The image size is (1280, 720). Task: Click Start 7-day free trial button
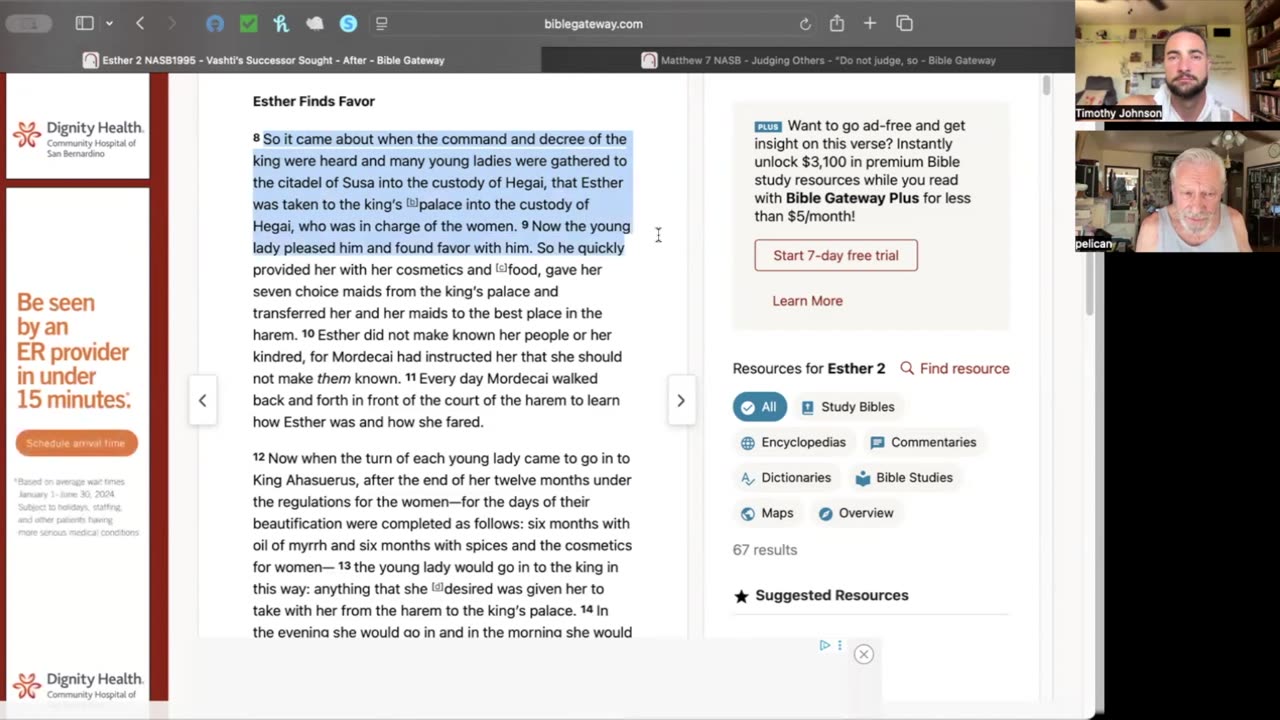[x=836, y=255]
